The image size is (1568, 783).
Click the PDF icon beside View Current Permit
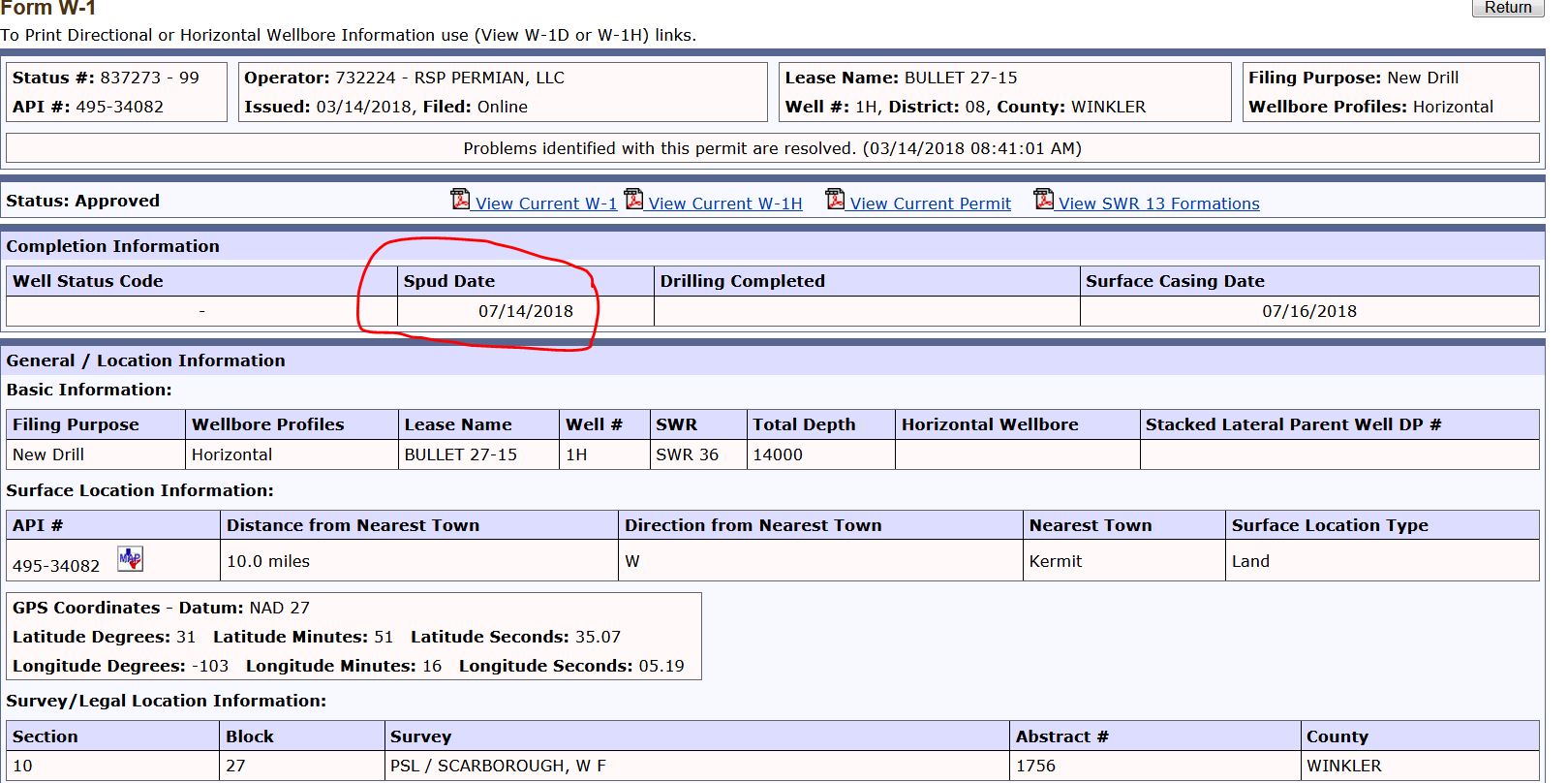click(835, 200)
